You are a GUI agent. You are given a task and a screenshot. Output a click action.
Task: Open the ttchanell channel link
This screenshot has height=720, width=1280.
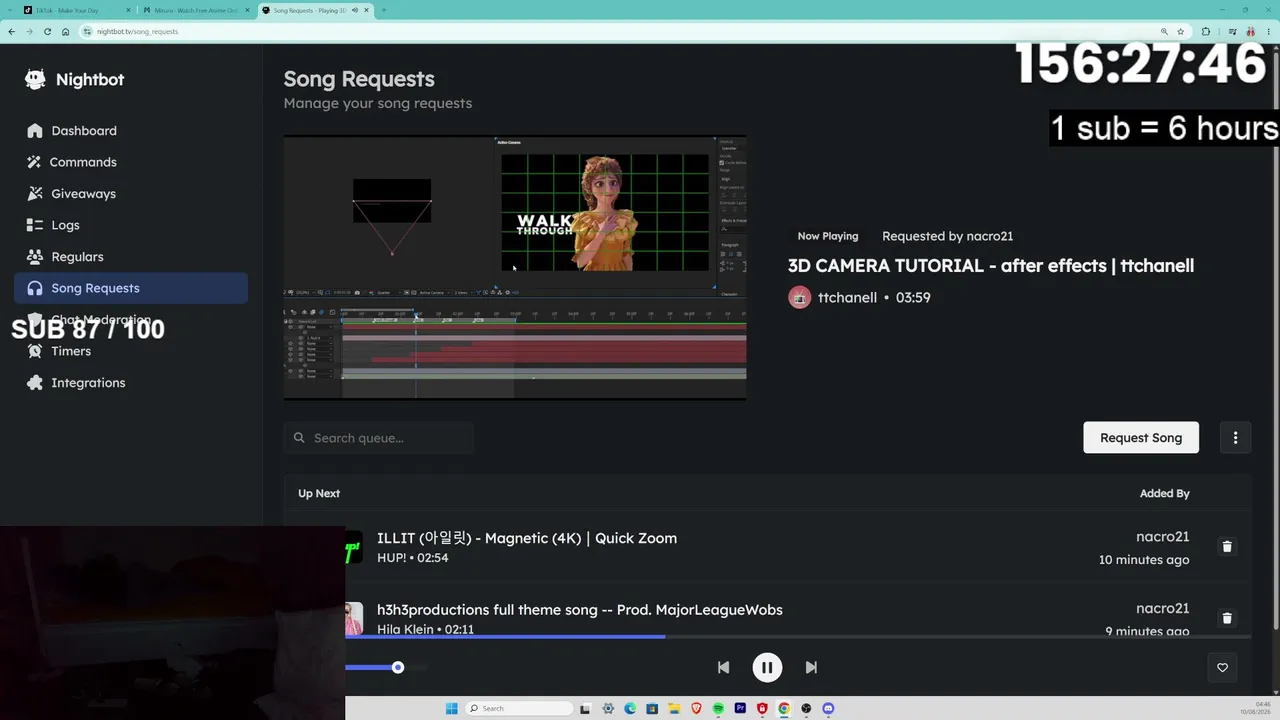847,297
